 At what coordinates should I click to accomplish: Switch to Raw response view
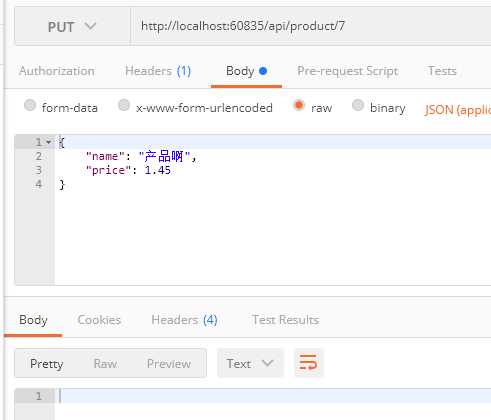(105, 364)
